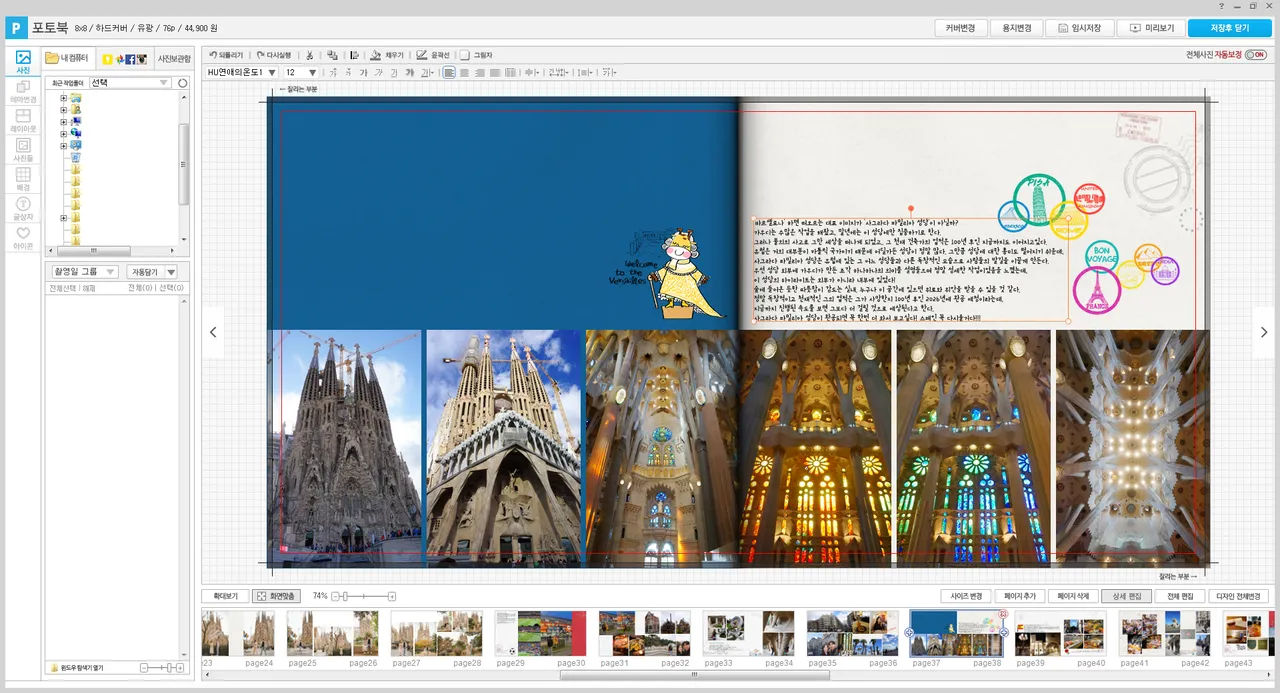Click the 다시실행 redo button

(274, 55)
